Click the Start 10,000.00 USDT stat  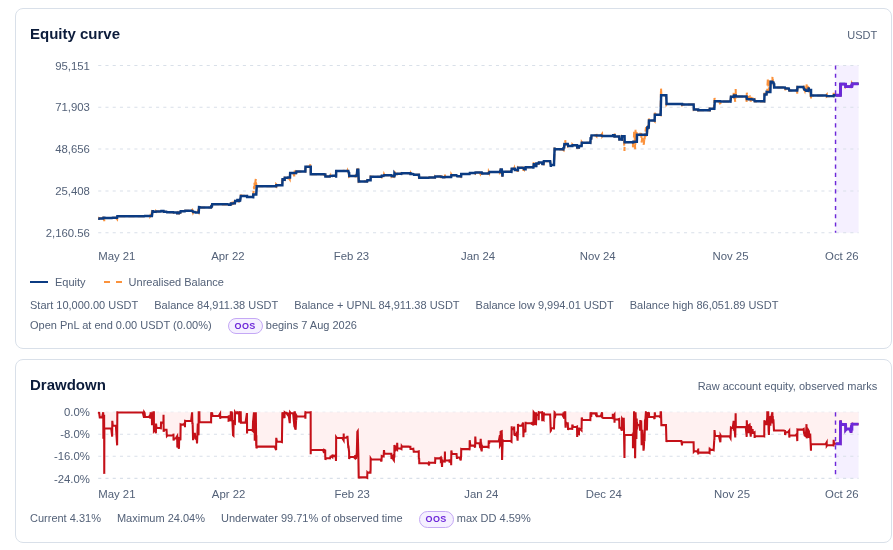pos(84,305)
